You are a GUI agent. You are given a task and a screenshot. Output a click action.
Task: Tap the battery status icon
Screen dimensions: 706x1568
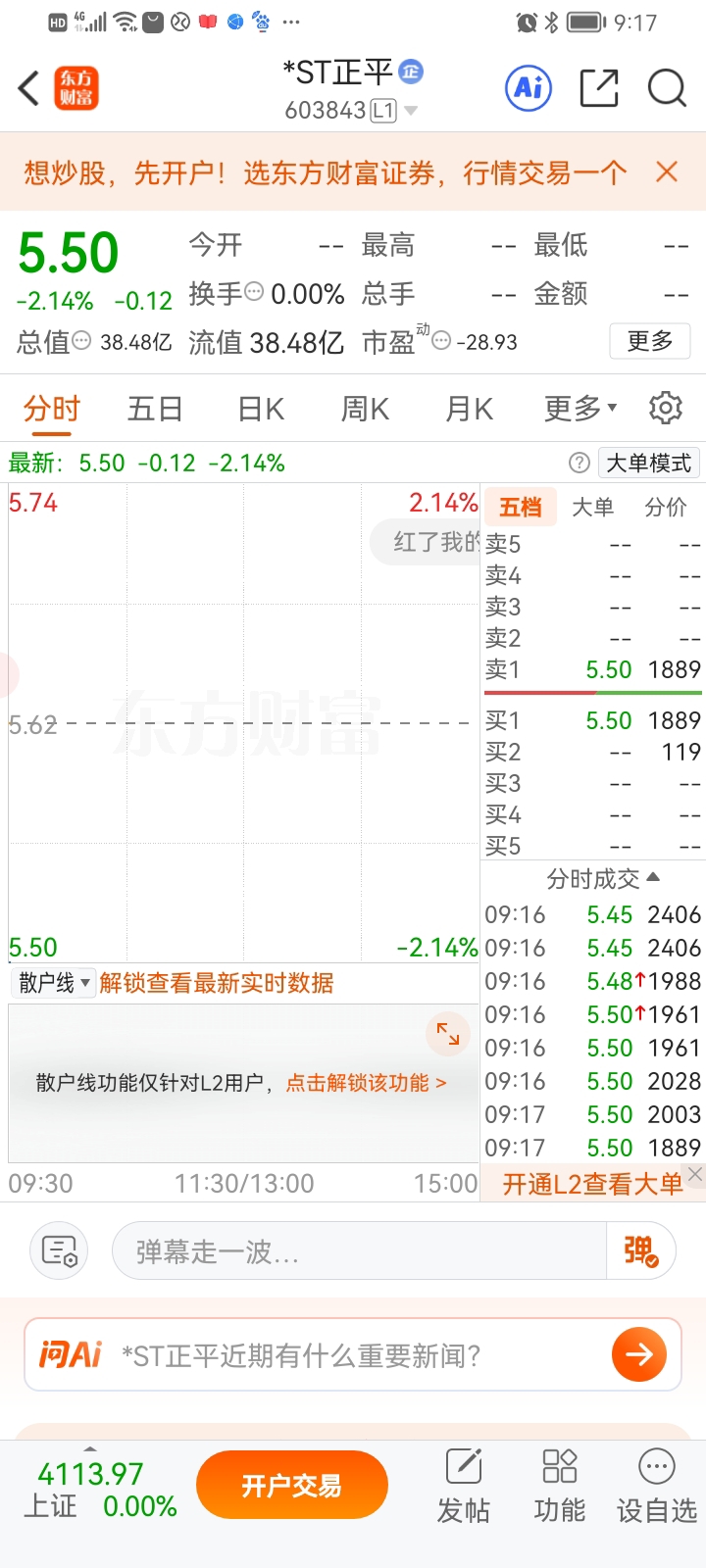587,22
